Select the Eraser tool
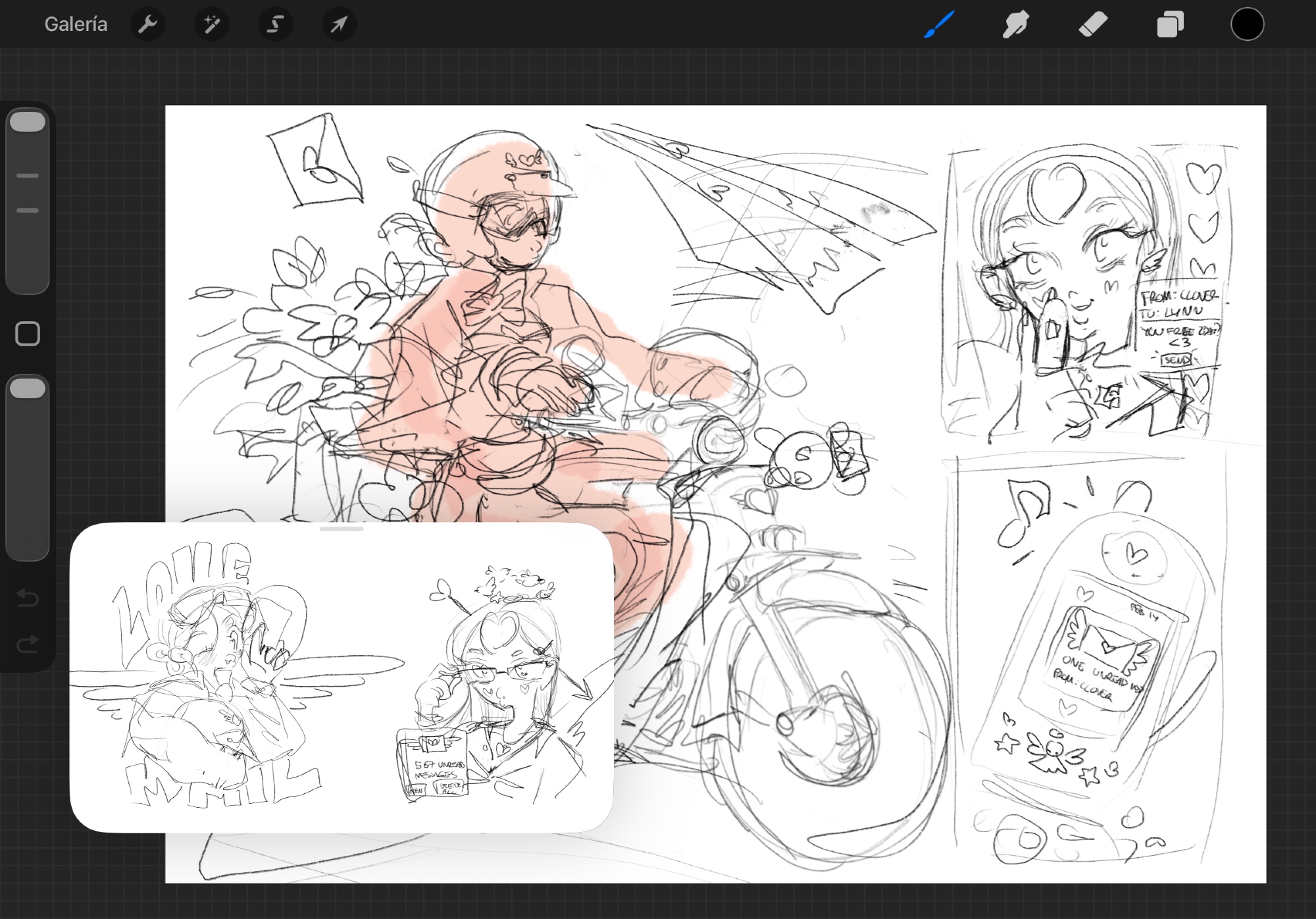This screenshot has height=919, width=1316. tap(1093, 25)
